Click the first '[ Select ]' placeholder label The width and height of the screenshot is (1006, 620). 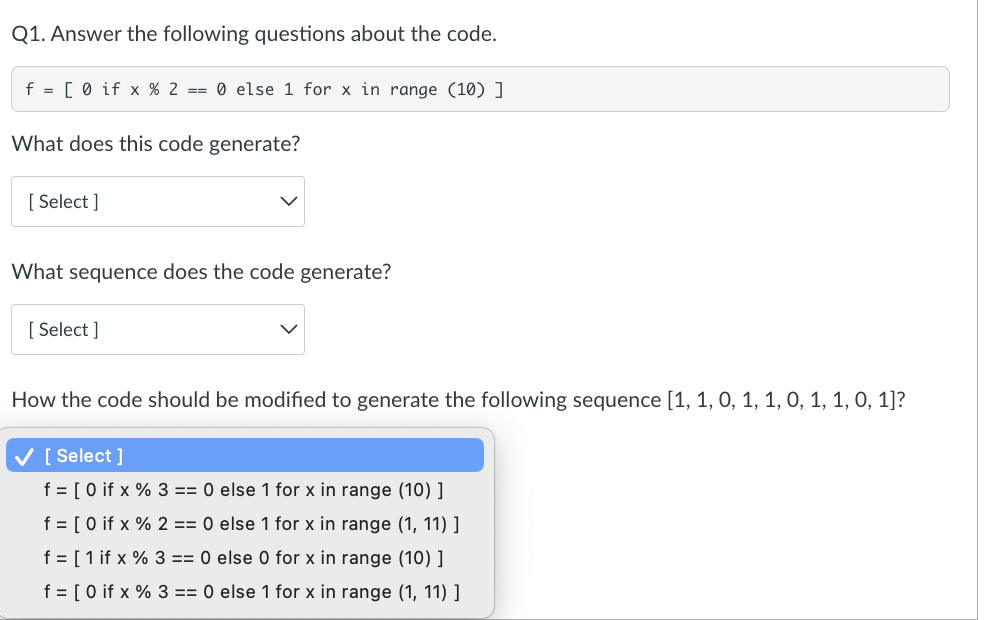(63, 201)
